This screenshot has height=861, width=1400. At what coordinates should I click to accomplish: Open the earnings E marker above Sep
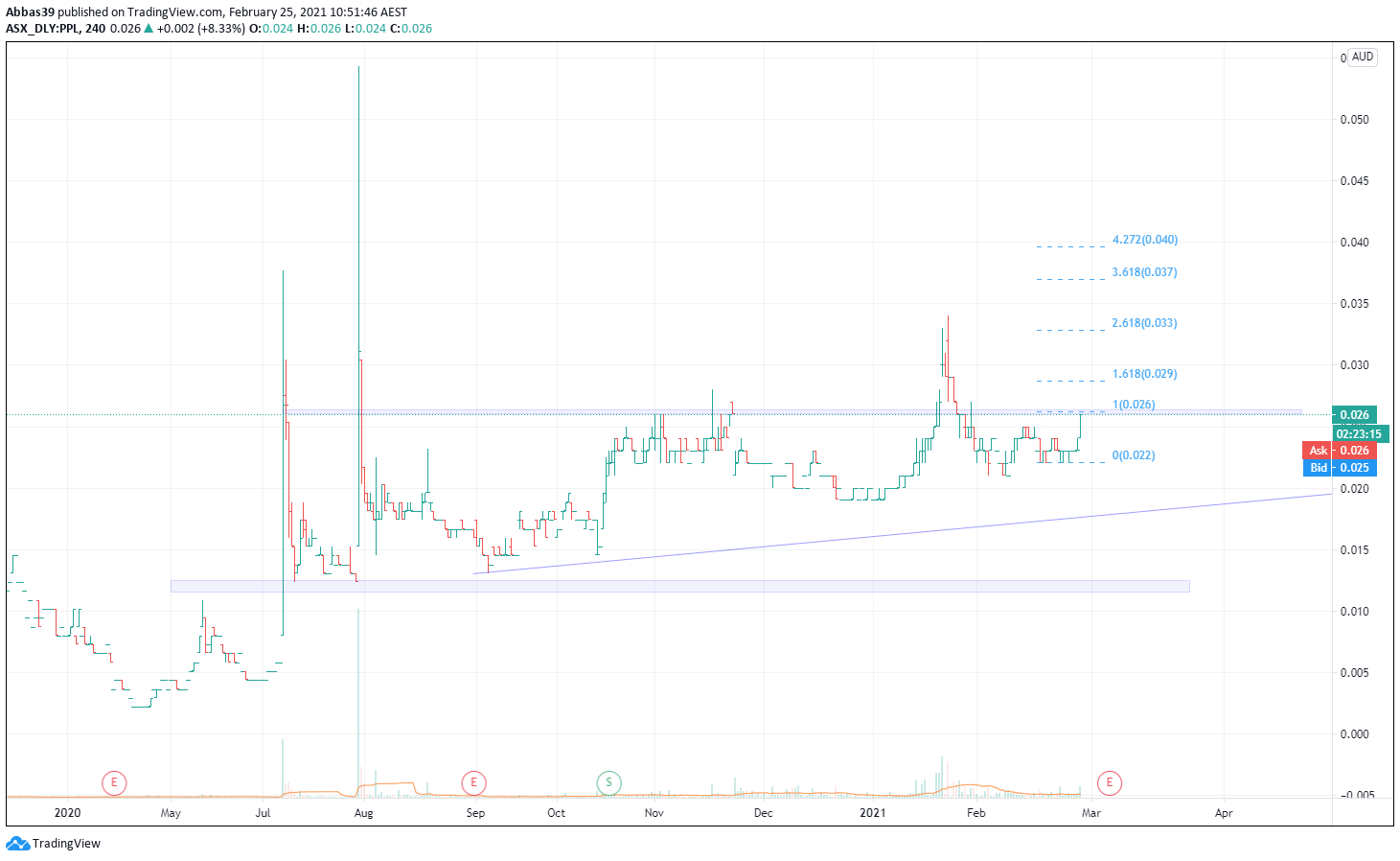click(473, 782)
